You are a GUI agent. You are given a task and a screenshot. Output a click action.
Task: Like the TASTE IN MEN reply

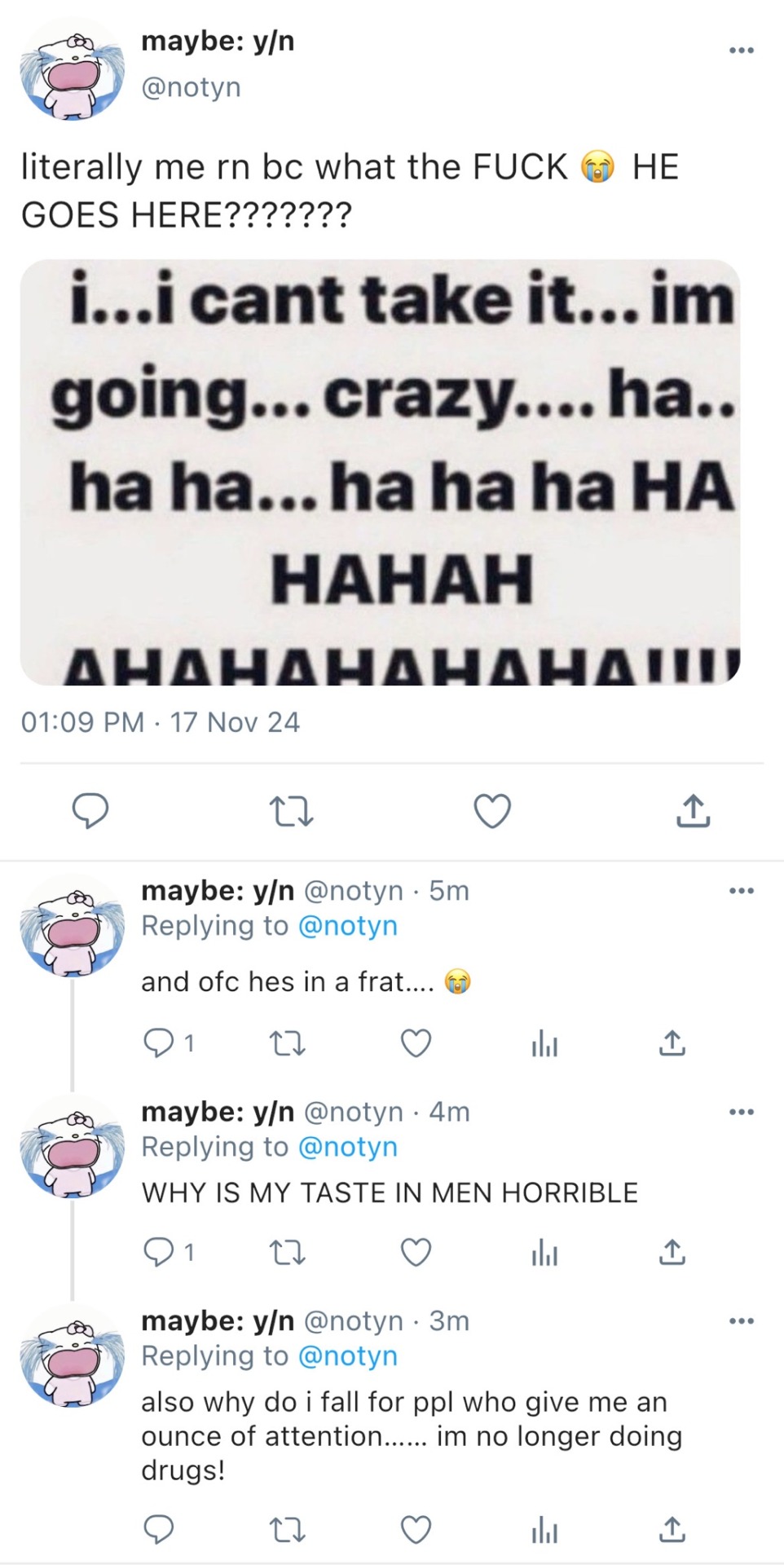416,1252
